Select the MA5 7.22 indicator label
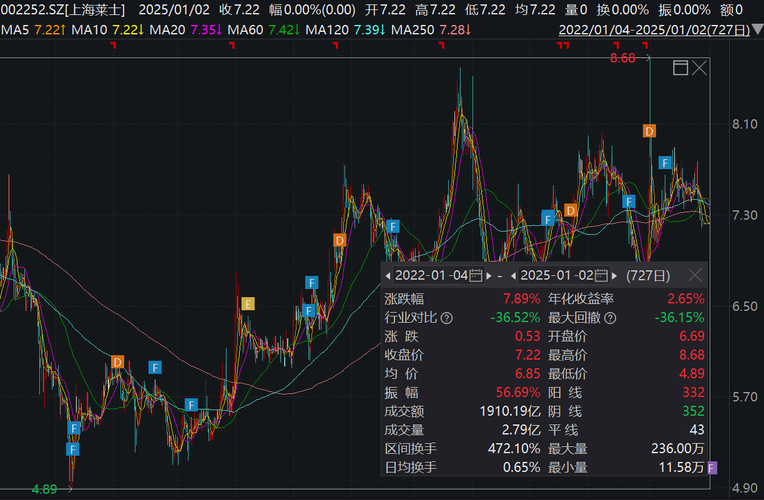 point(33,30)
